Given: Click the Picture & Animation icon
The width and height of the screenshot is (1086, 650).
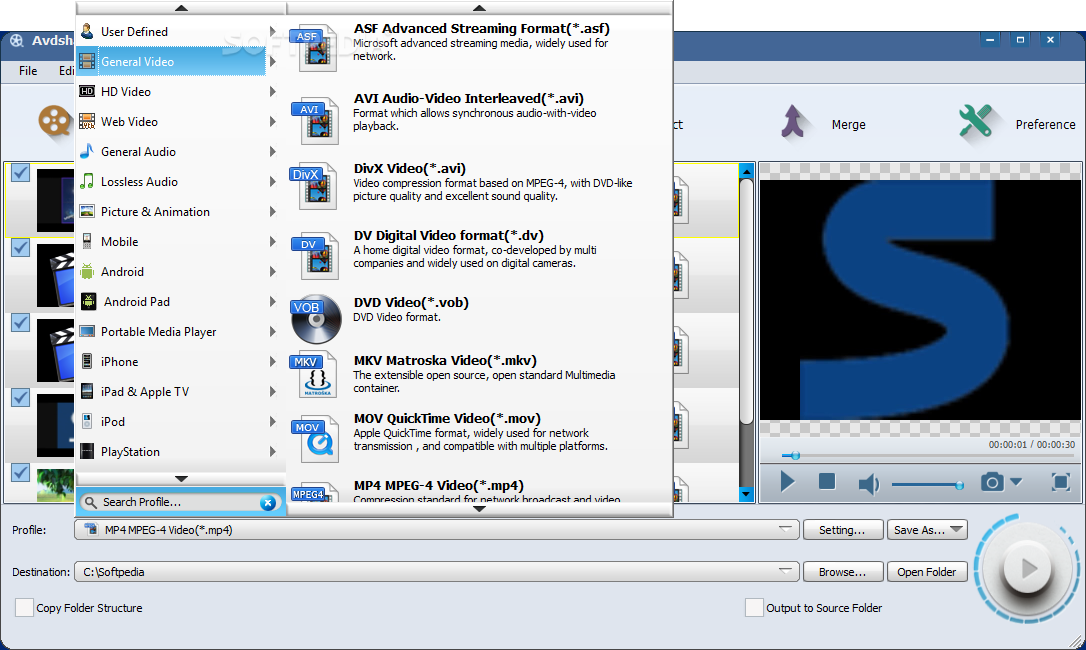Looking at the screenshot, I should click(87, 211).
